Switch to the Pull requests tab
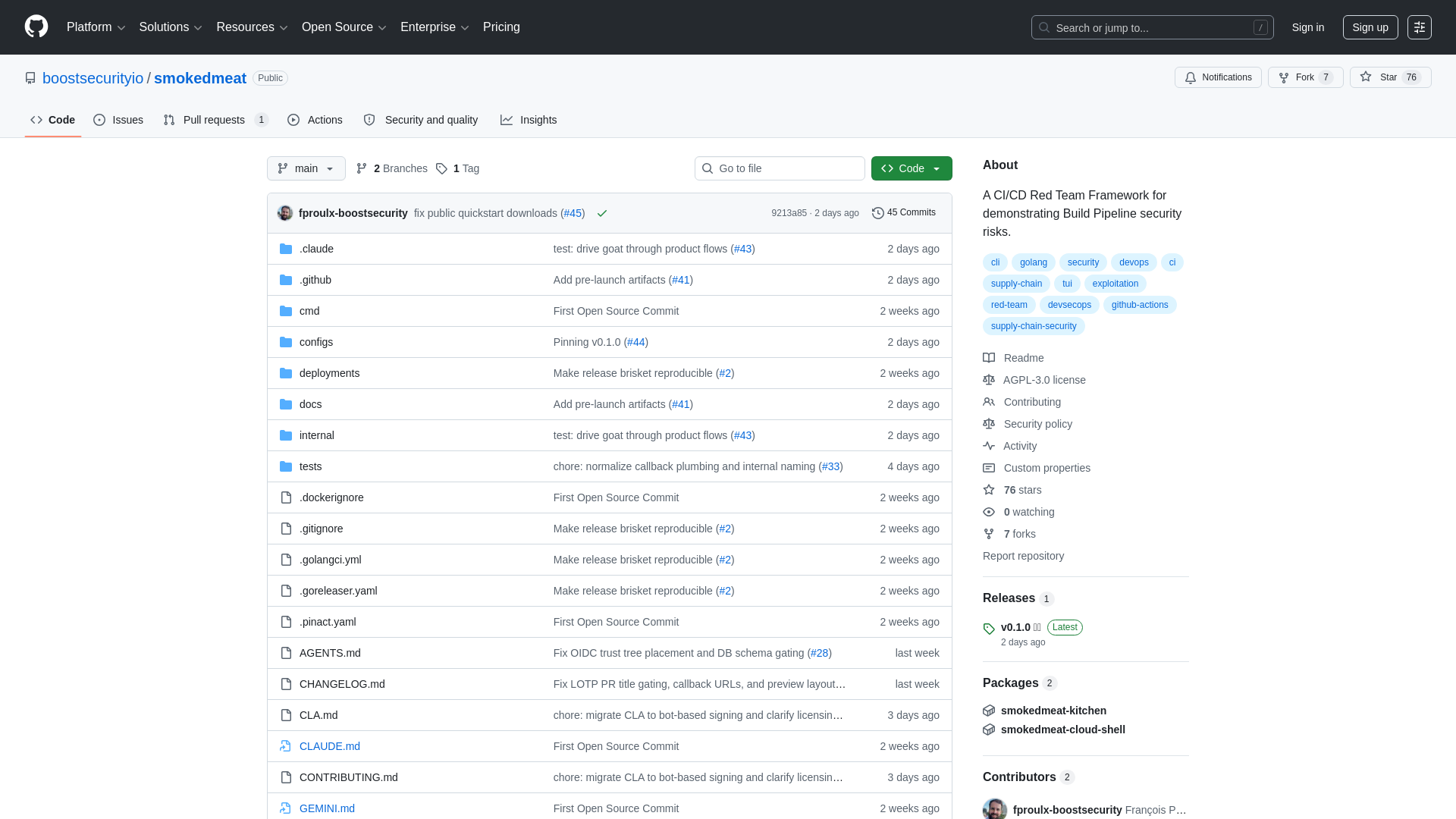 pyautogui.click(x=216, y=120)
